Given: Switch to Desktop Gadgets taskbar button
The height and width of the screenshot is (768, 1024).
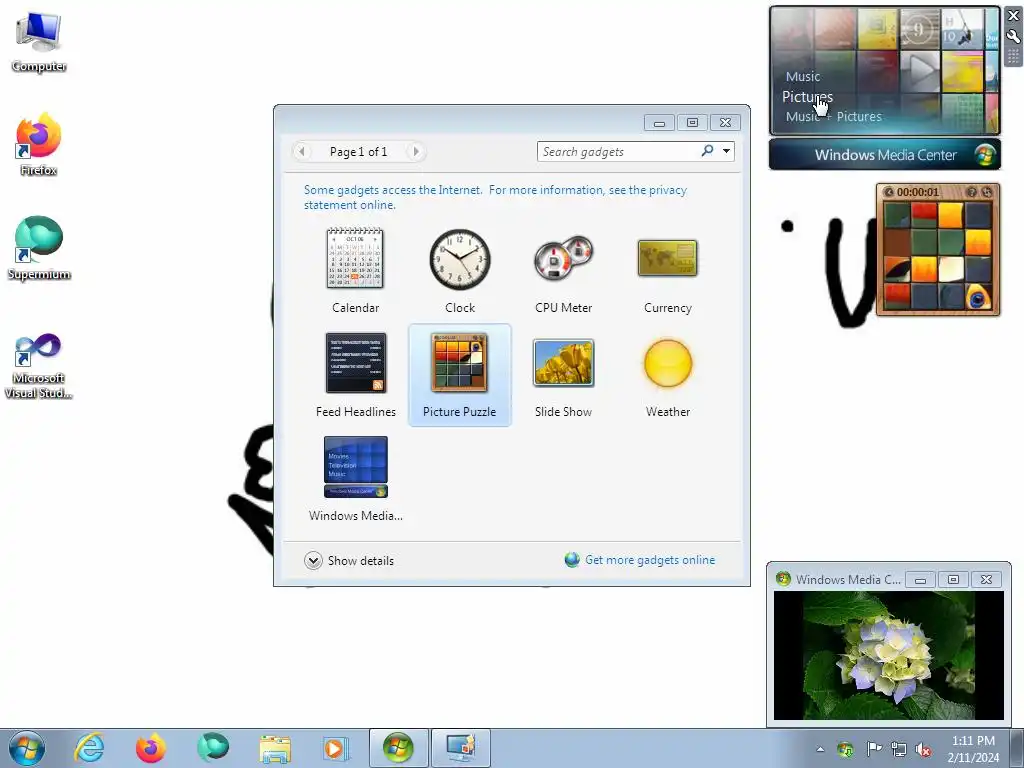Looking at the screenshot, I should pyautogui.click(x=461, y=748).
